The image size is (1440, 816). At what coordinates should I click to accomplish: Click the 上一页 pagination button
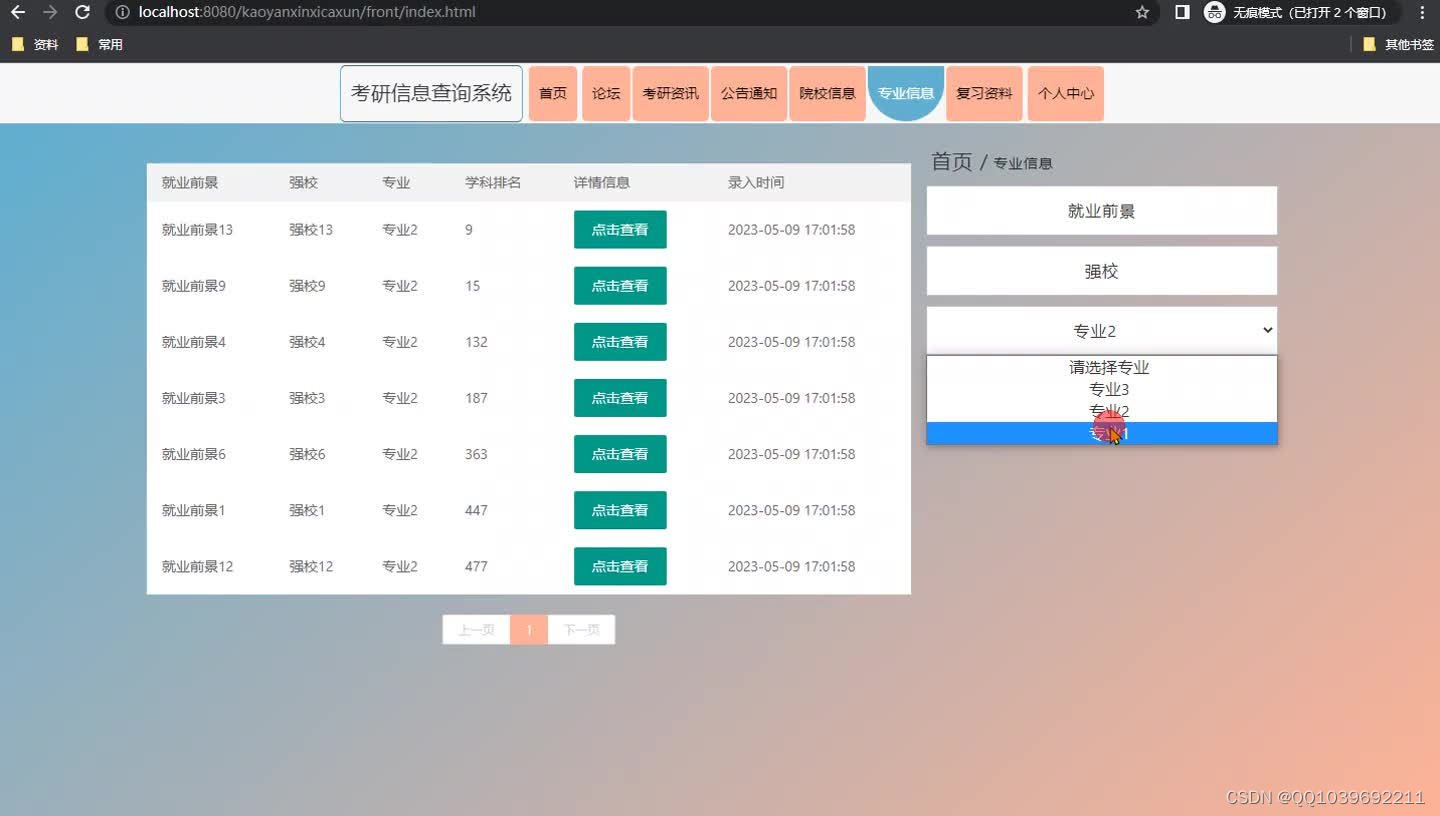(476, 630)
